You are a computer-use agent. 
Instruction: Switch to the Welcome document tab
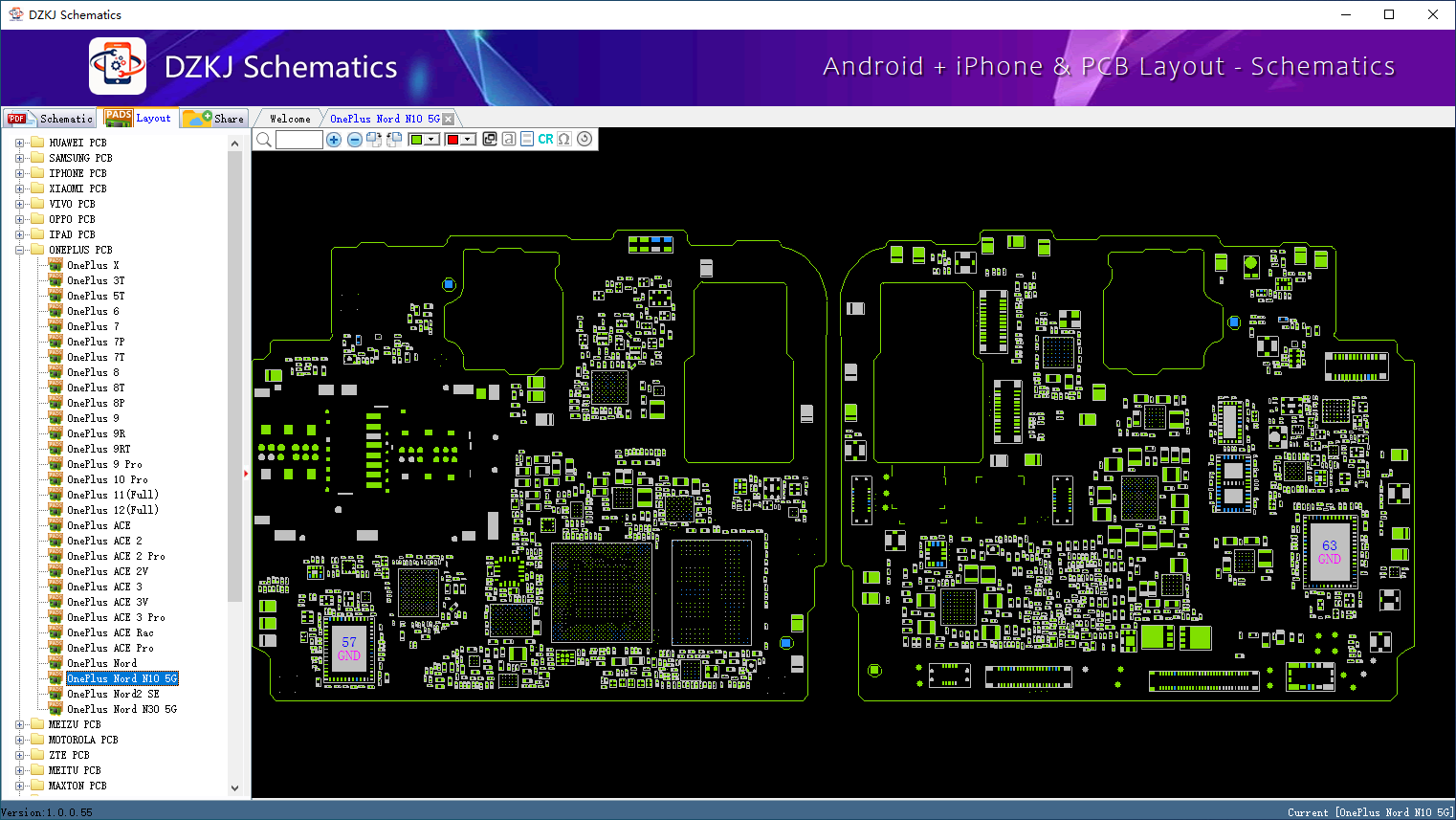coord(290,119)
